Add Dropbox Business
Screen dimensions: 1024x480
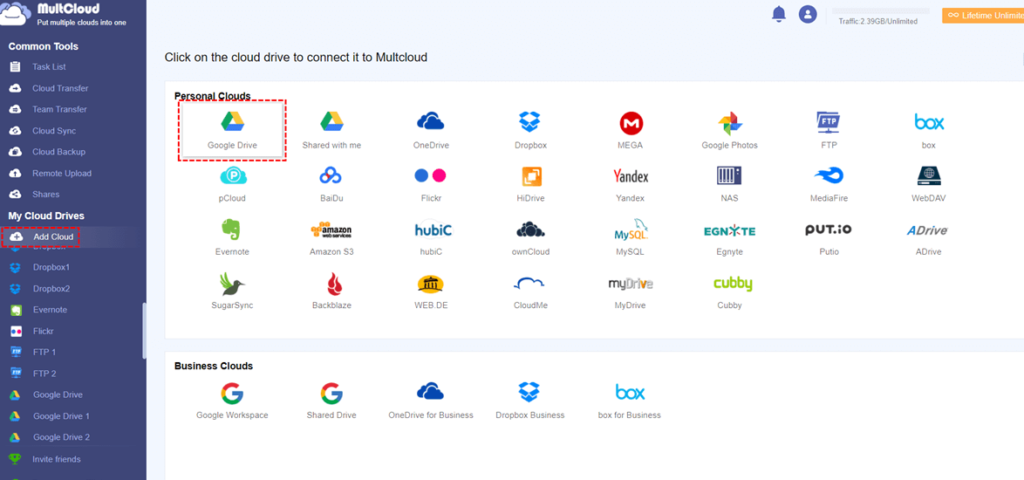[x=530, y=400]
